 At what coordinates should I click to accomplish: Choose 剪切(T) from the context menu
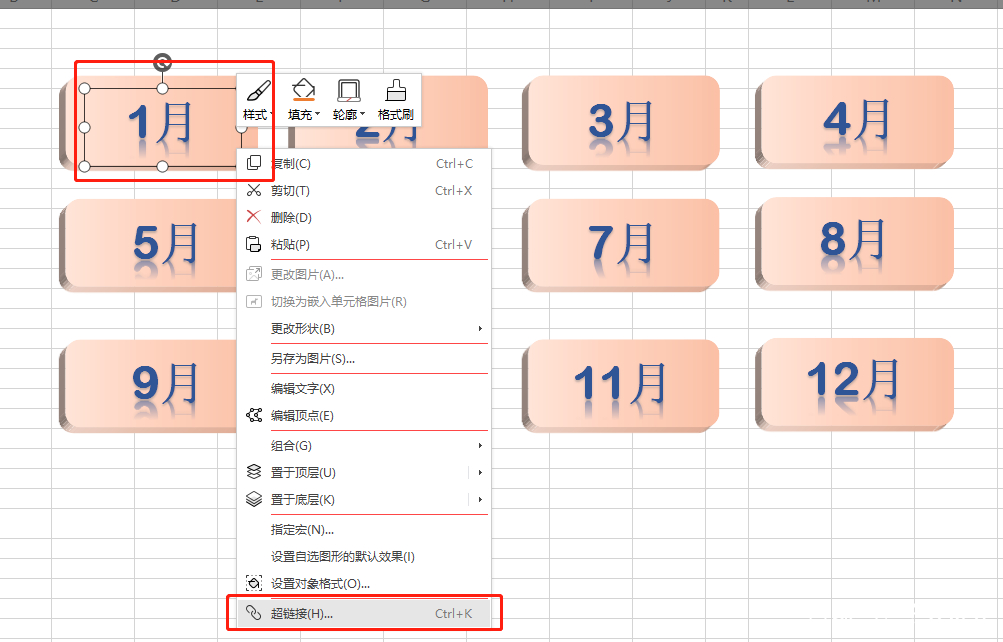click(363, 190)
